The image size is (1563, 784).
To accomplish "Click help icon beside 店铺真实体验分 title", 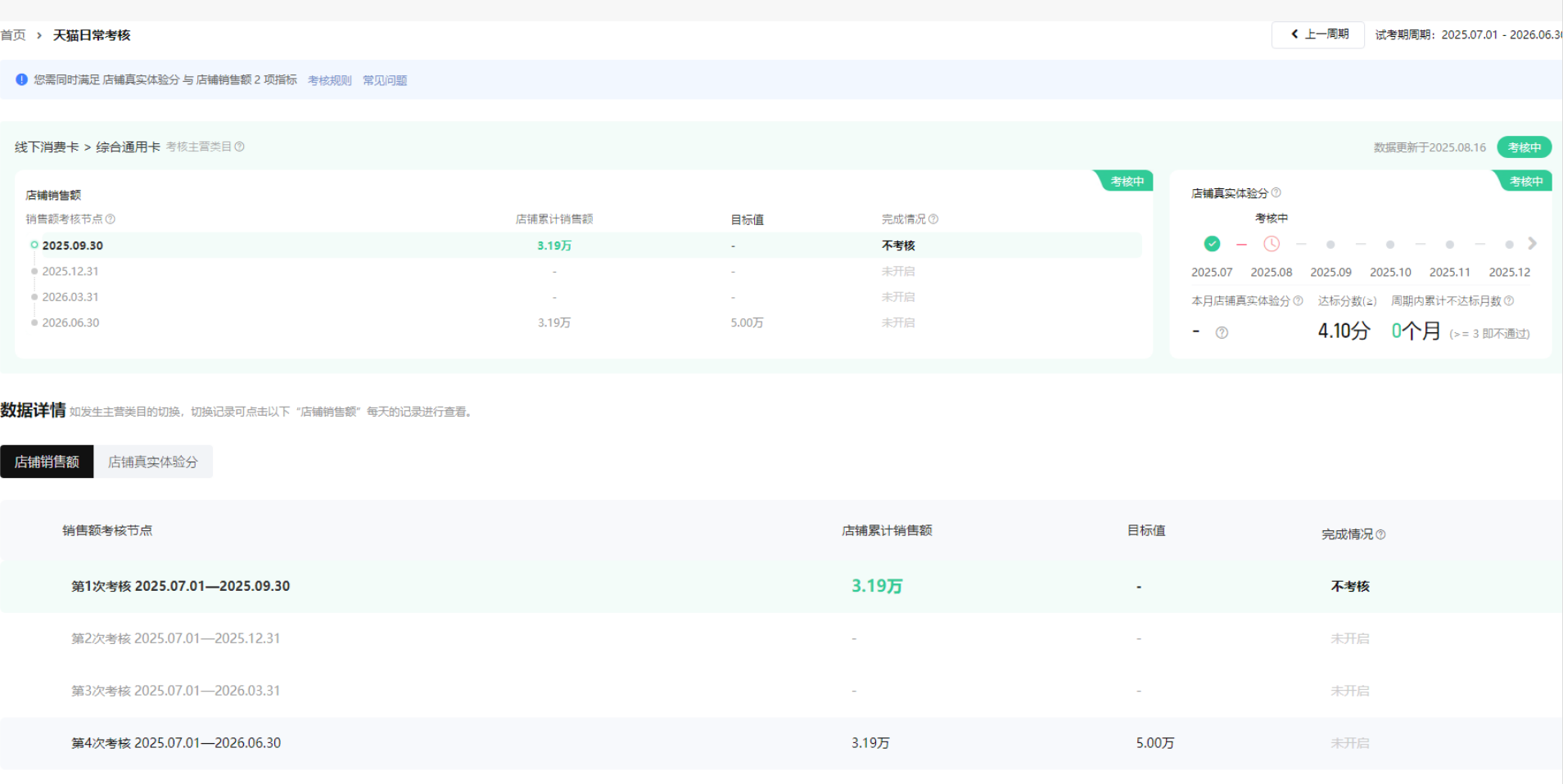I will tap(1276, 193).
